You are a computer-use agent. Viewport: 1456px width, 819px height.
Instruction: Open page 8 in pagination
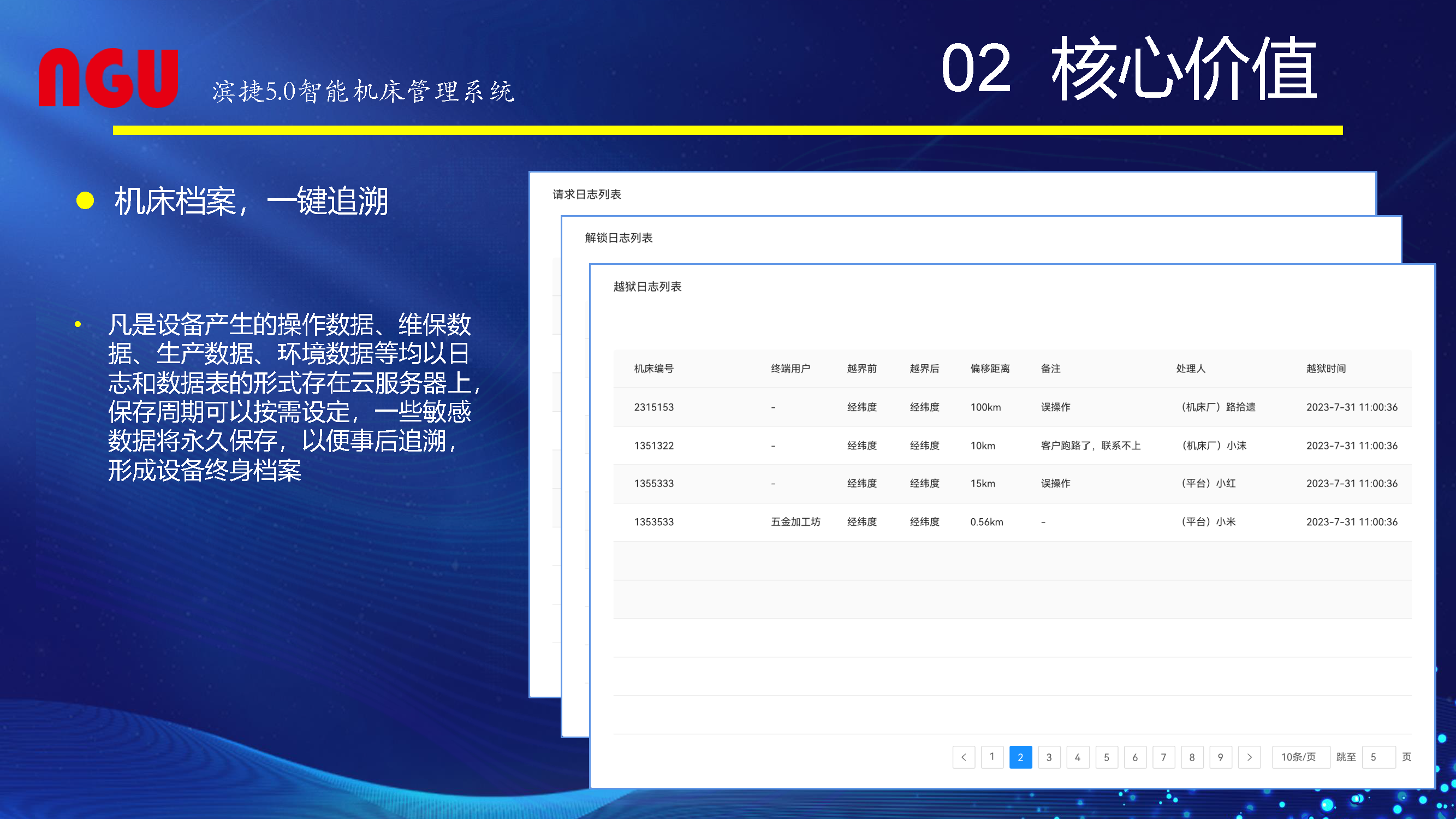pyautogui.click(x=1192, y=757)
